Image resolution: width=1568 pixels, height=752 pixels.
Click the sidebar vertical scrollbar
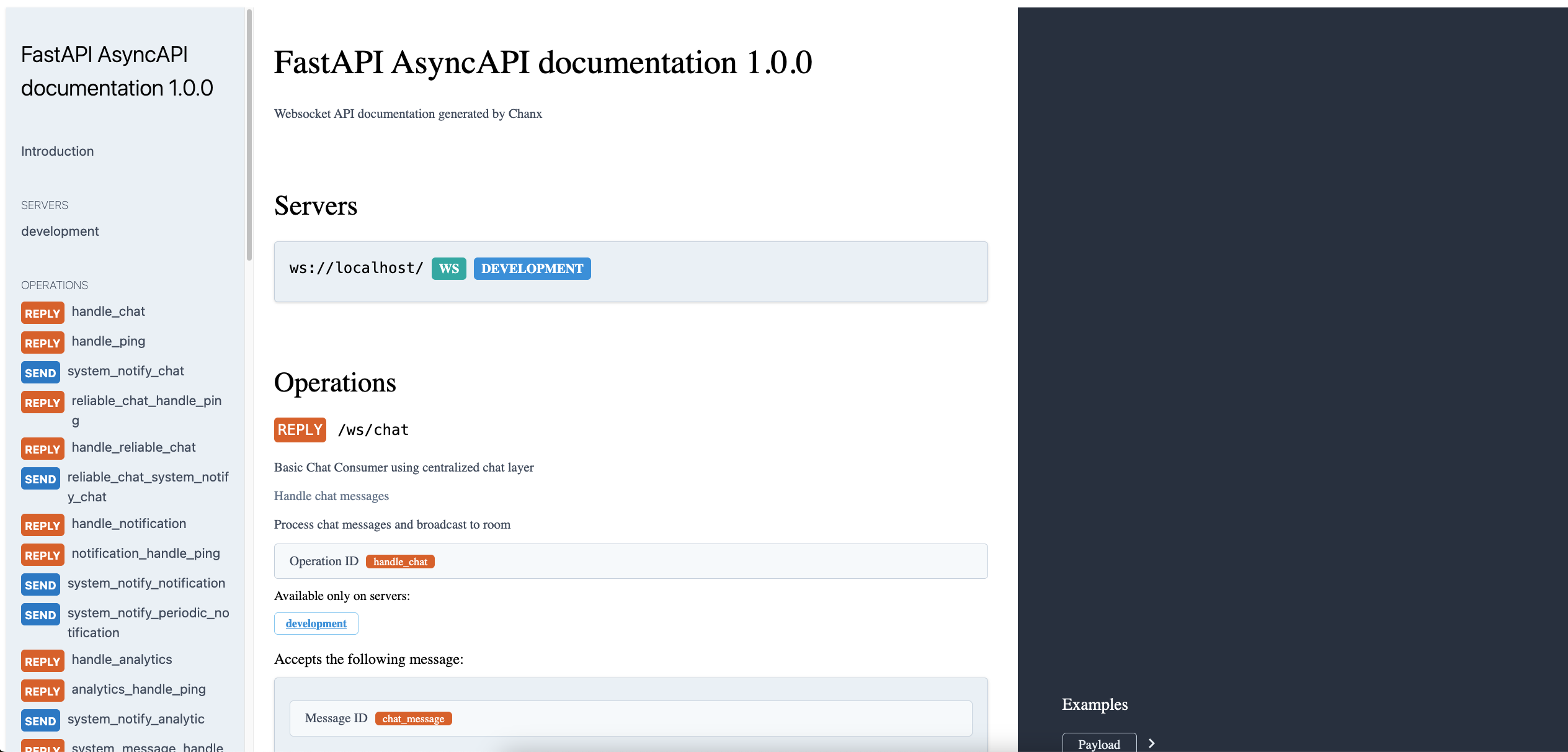coord(249,135)
